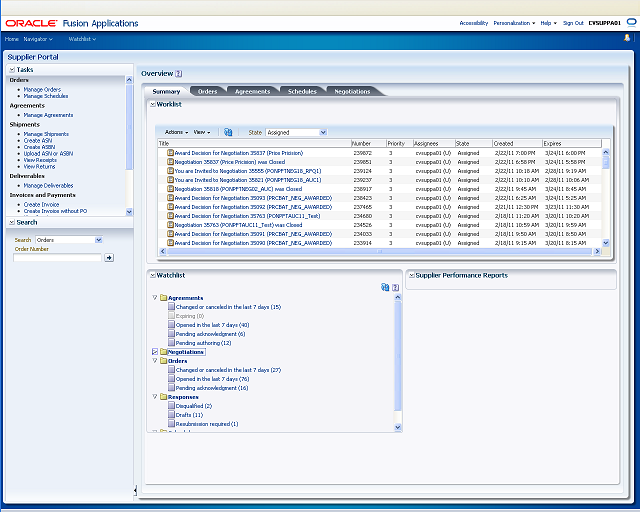Screen dimensions: 640x512
Task: Collapse the Worklist section
Action: 153,105
